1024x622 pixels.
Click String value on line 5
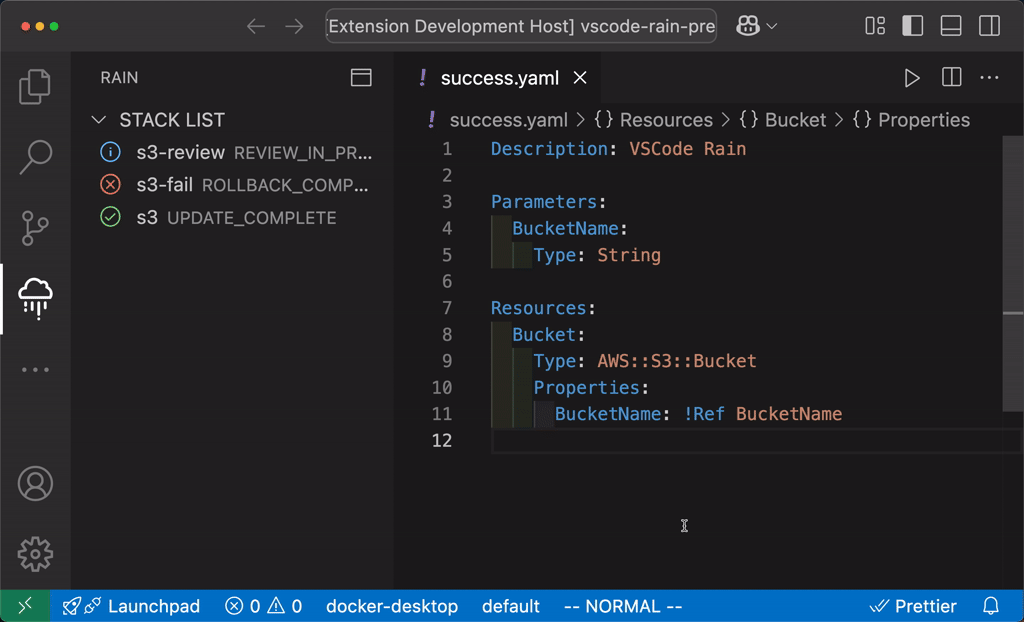tap(629, 255)
